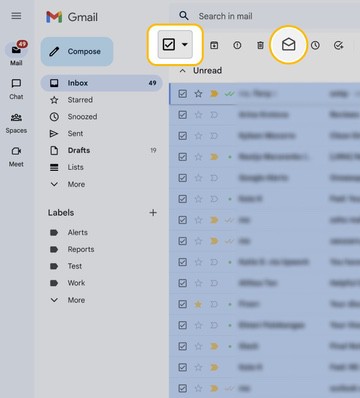Open the select dropdown arrow beside checkbox
Viewport: 360px width, 398px height.
[185, 44]
